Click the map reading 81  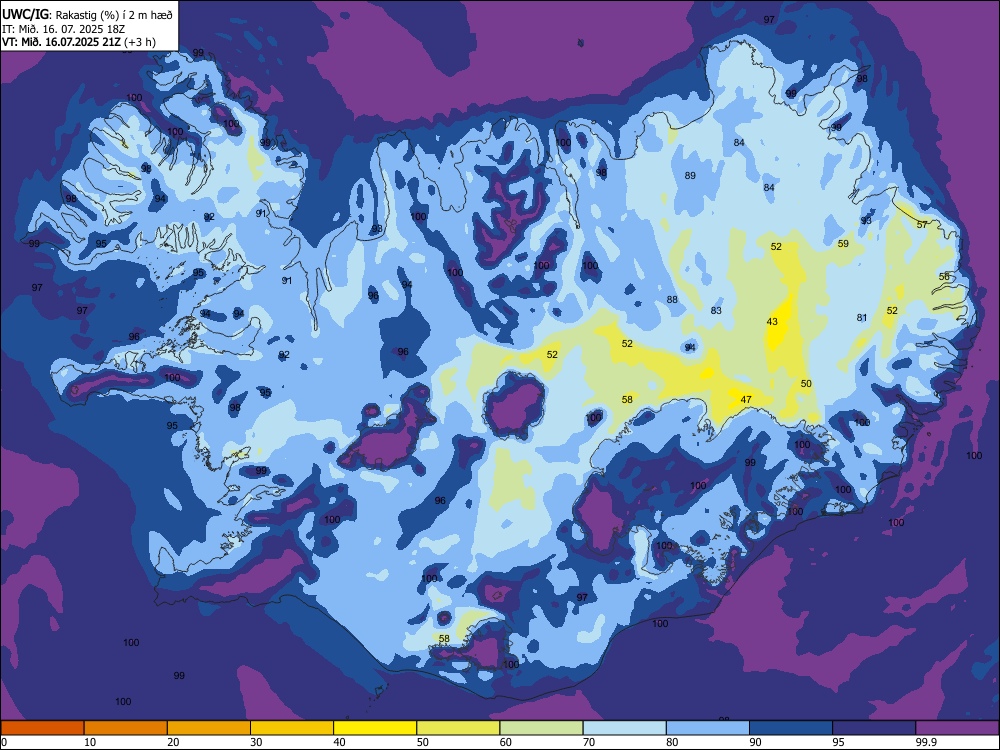(862, 317)
